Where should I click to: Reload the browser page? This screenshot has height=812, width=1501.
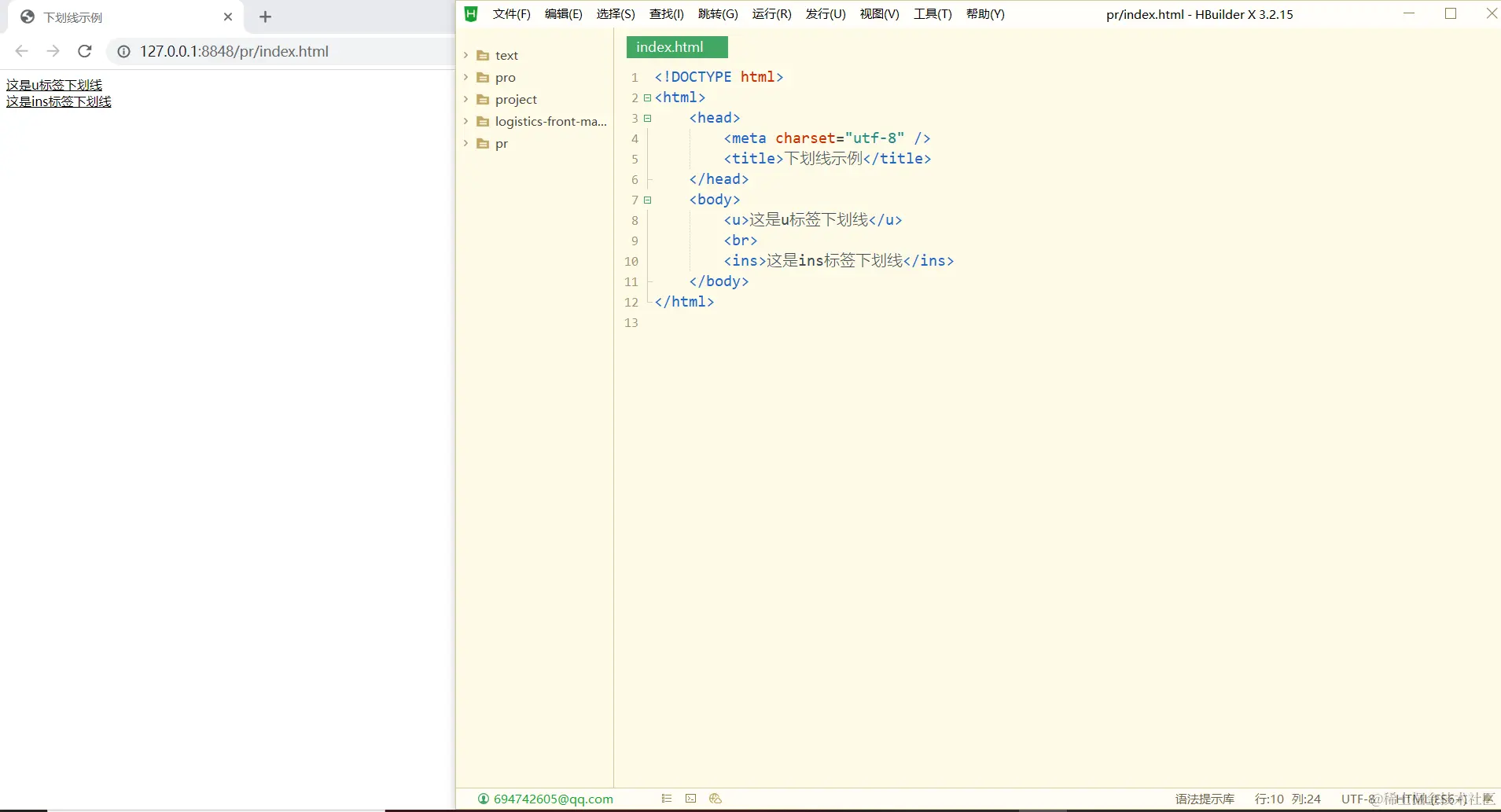85,51
